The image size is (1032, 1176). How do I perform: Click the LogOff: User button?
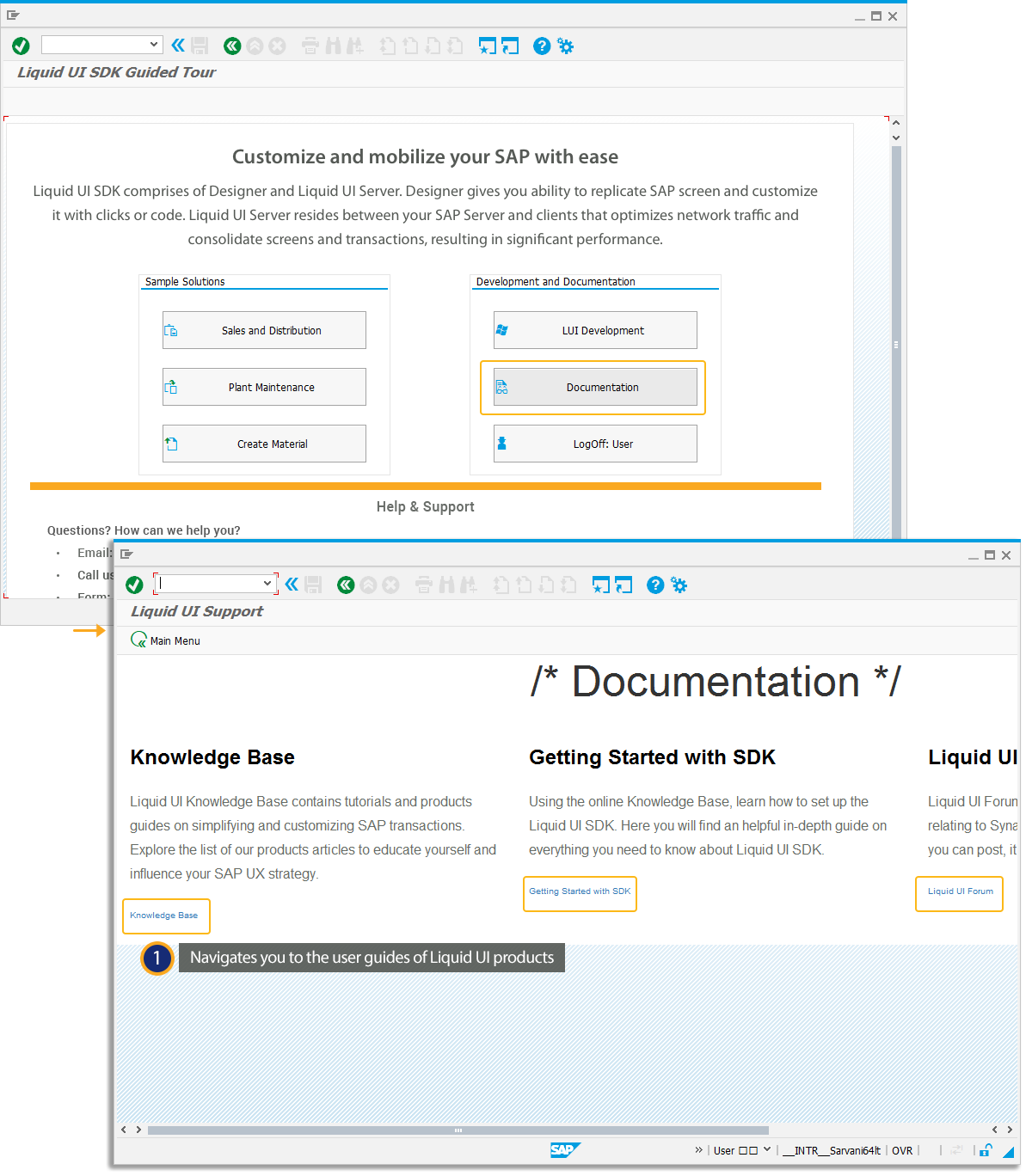point(595,444)
